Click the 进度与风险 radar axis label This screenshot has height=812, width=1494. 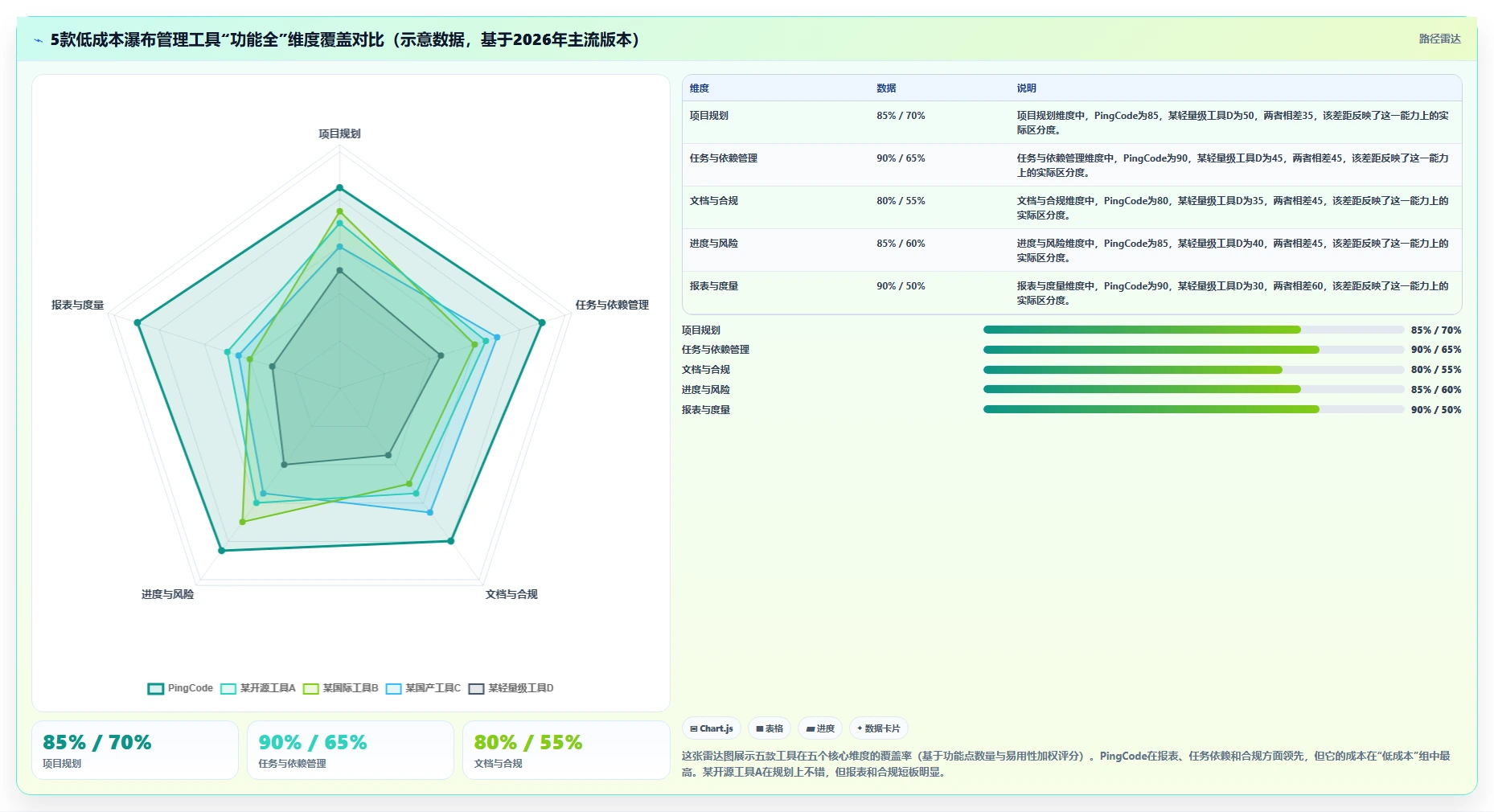167,594
